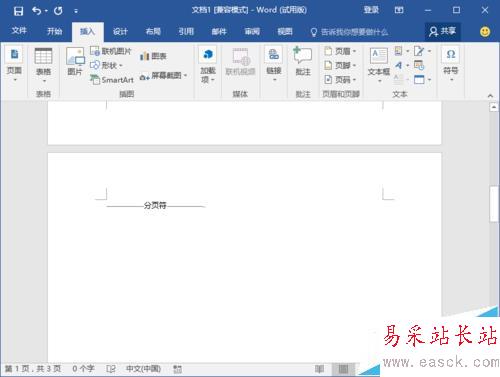Image resolution: width=500 pixels, height=377 pixels.
Task: Click the 共享 (Share) button
Action: [x=443, y=32]
